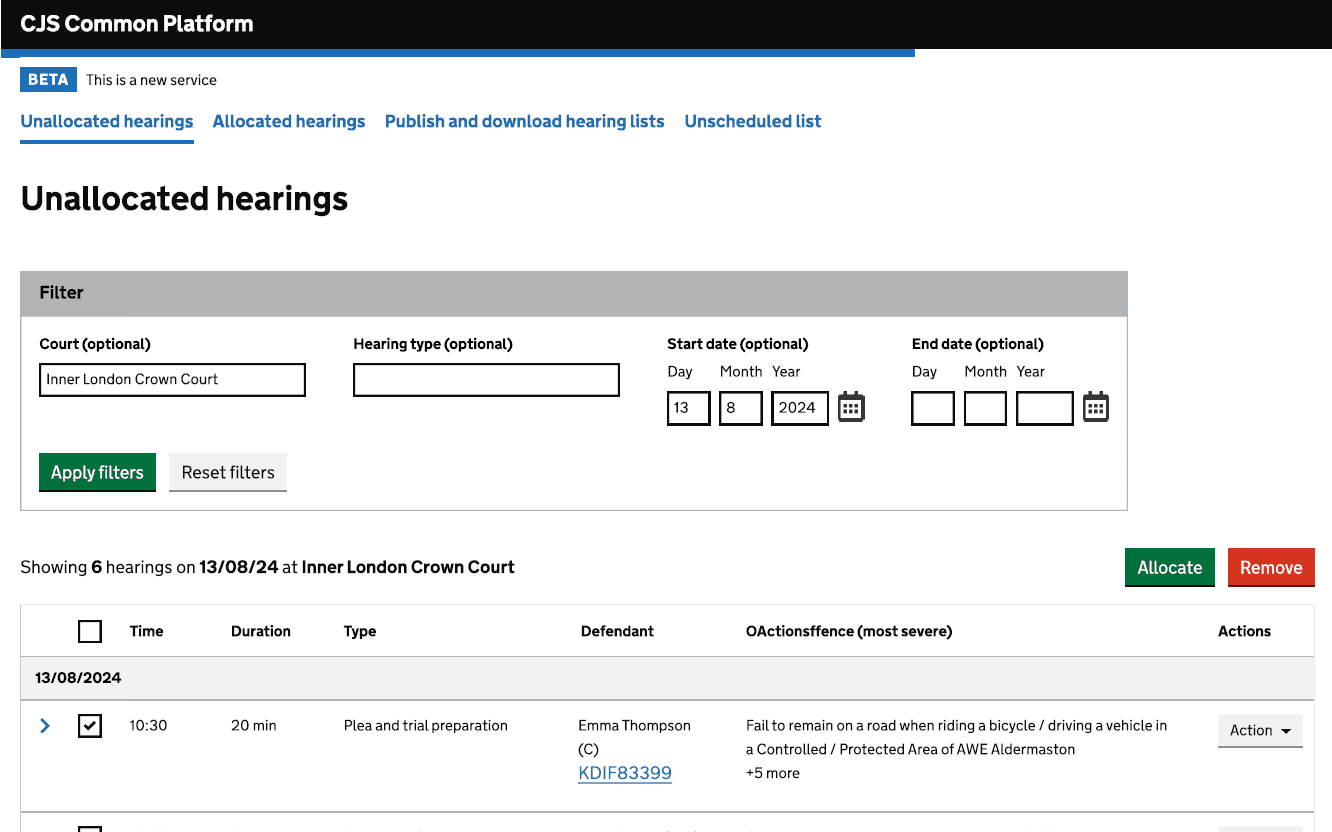The image size is (1332, 832).
Task: Click the red Remove button
Action: coord(1271,567)
